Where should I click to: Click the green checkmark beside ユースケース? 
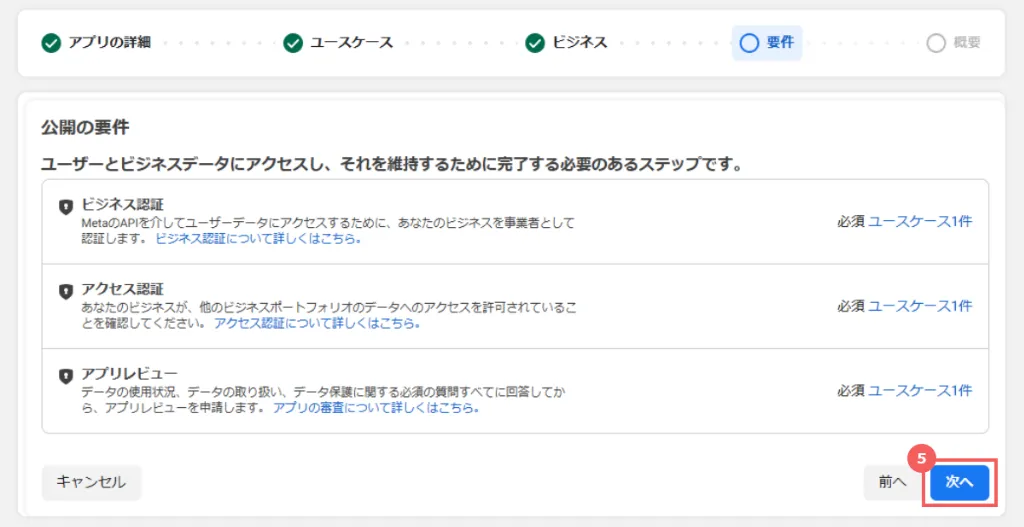tap(293, 43)
